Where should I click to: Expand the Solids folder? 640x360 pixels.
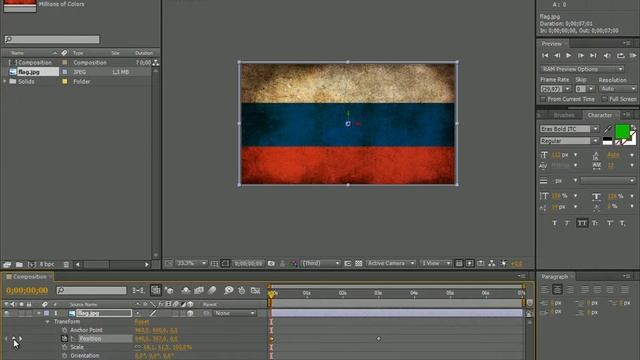pos(5,82)
